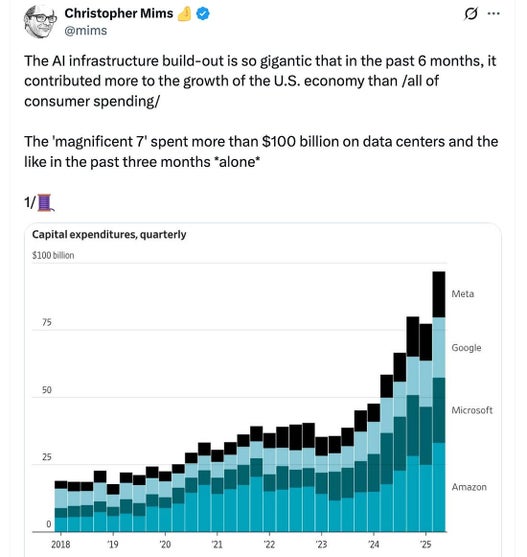Click the thread spool emoji
The width and height of the screenshot is (527, 557).
point(45,202)
